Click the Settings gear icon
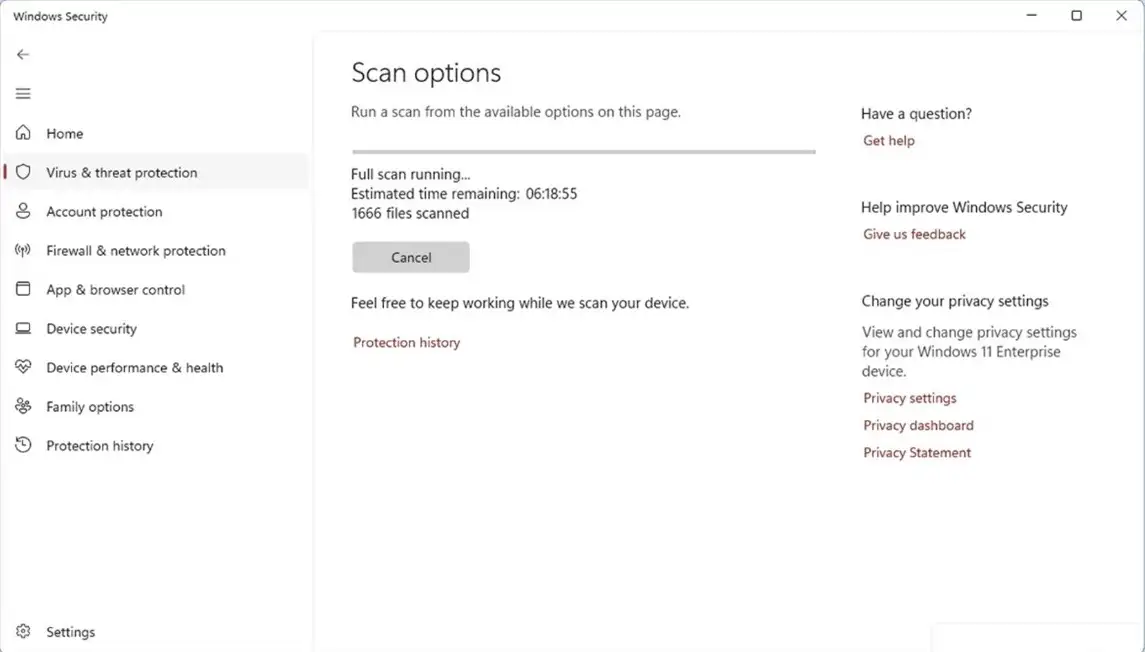Image resolution: width=1145 pixels, height=652 pixels. click(x=23, y=631)
